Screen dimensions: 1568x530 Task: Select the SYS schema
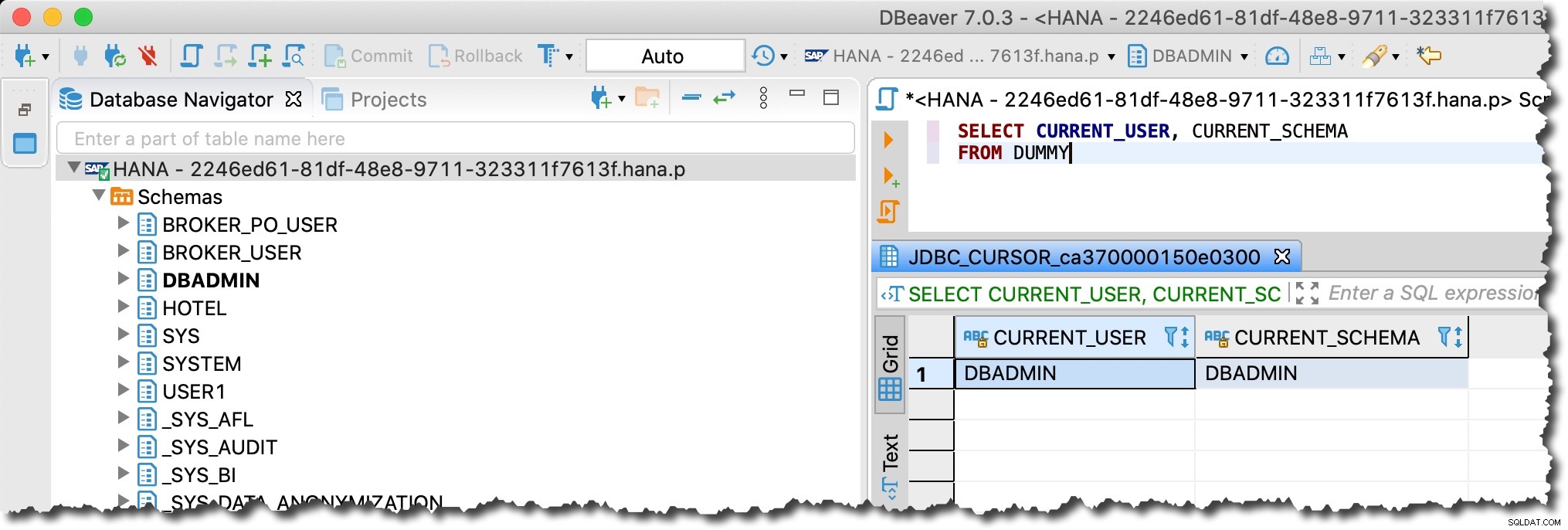click(181, 336)
